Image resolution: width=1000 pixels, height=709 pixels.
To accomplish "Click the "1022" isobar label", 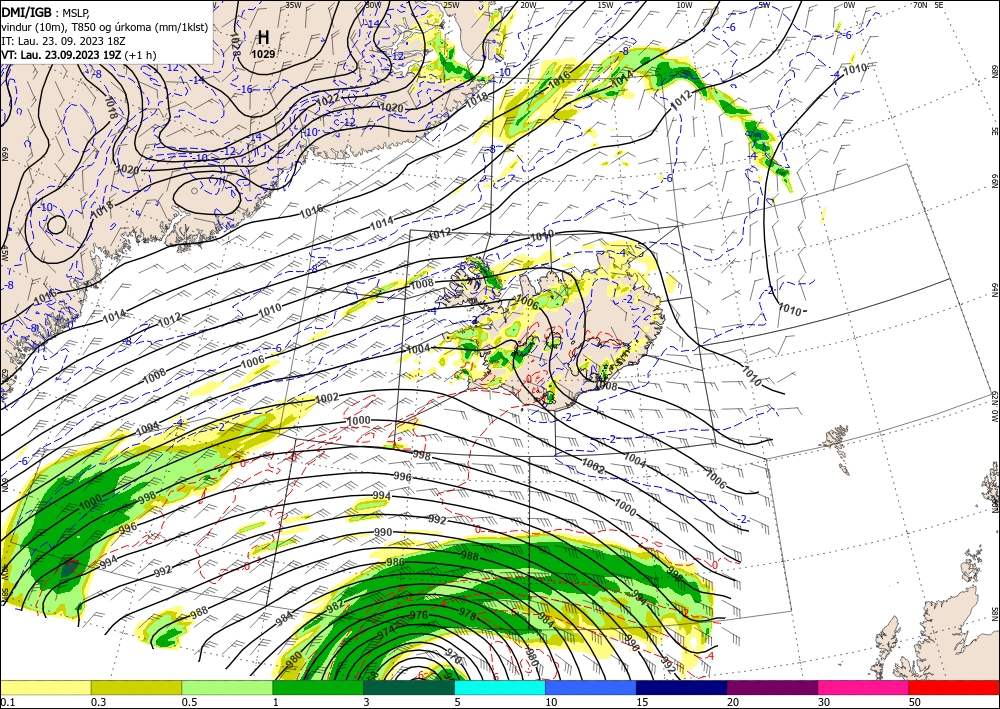I will tap(328, 100).
